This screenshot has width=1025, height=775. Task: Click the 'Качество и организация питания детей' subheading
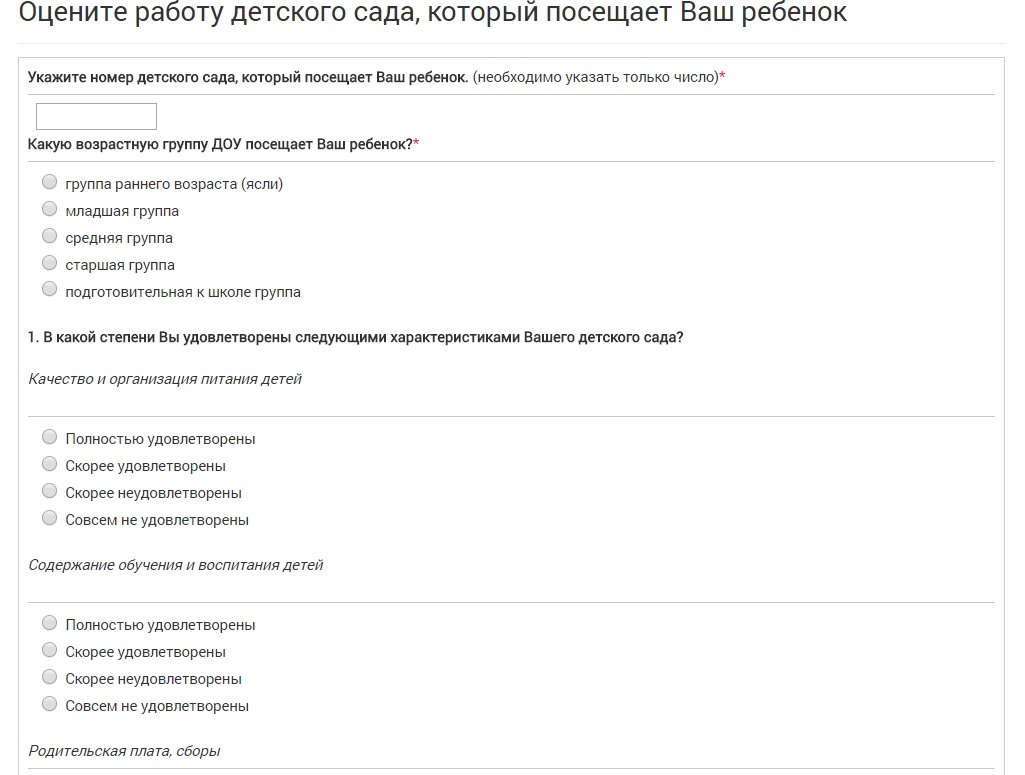click(165, 379)
